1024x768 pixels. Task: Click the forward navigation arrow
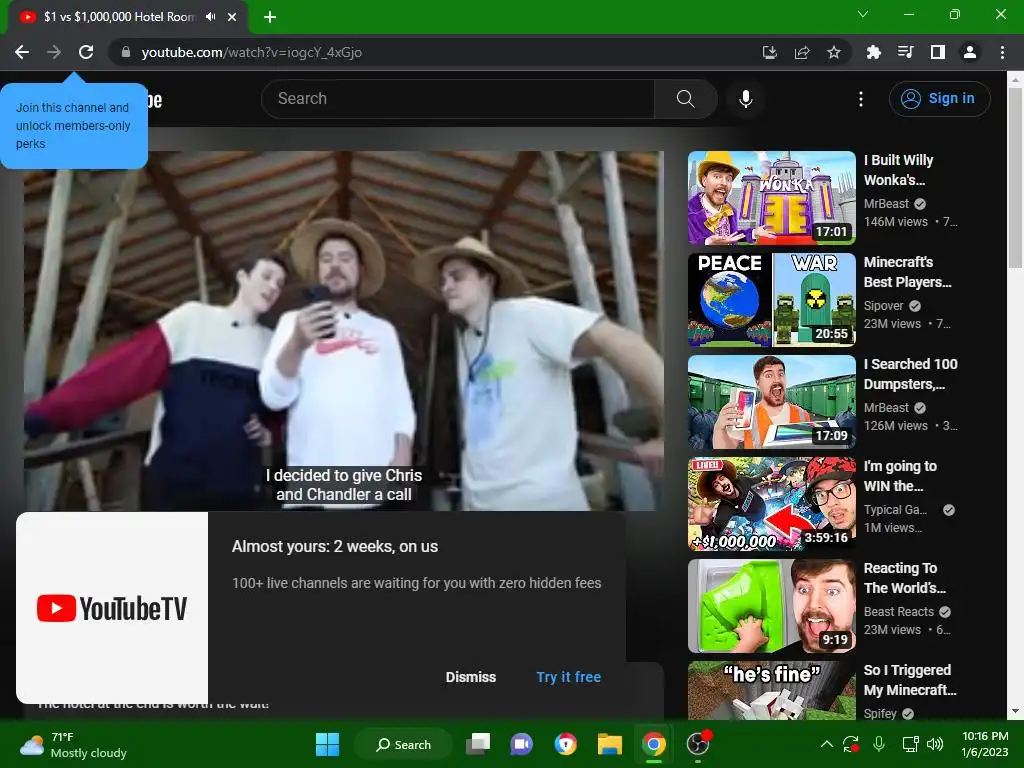pos(54,52)
